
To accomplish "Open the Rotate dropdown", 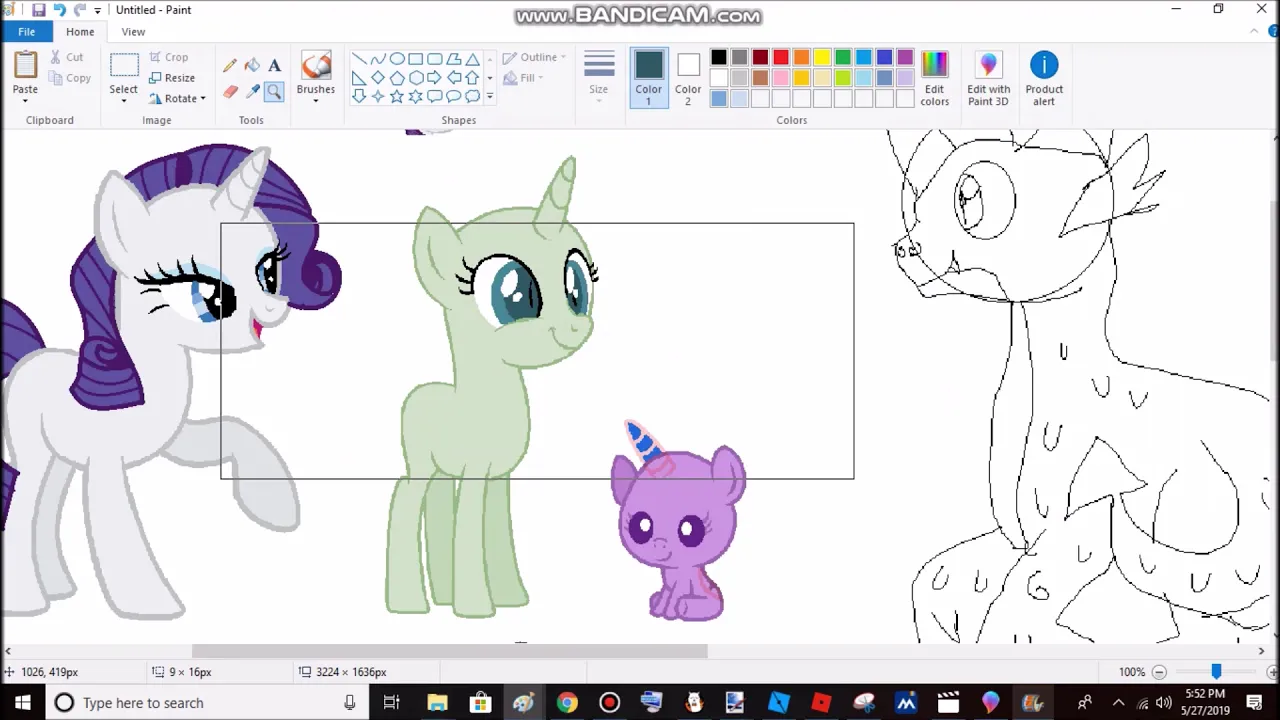I will [178, 98].
